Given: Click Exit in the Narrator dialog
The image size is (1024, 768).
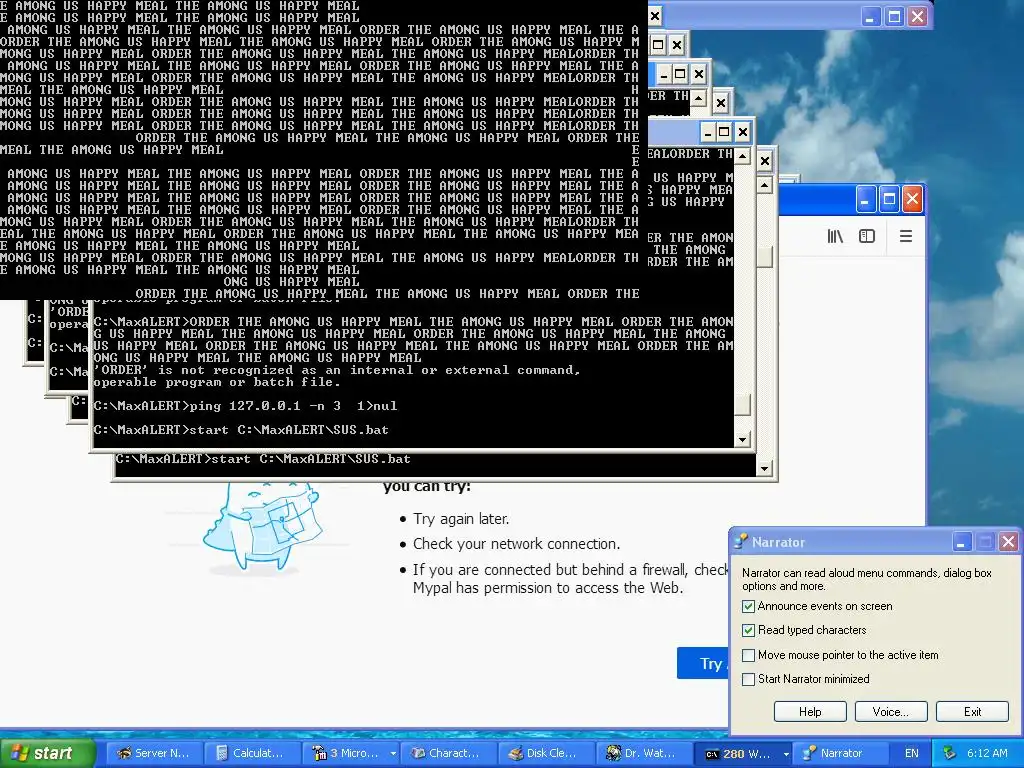Looking at the screenshot, I should 972,712.
